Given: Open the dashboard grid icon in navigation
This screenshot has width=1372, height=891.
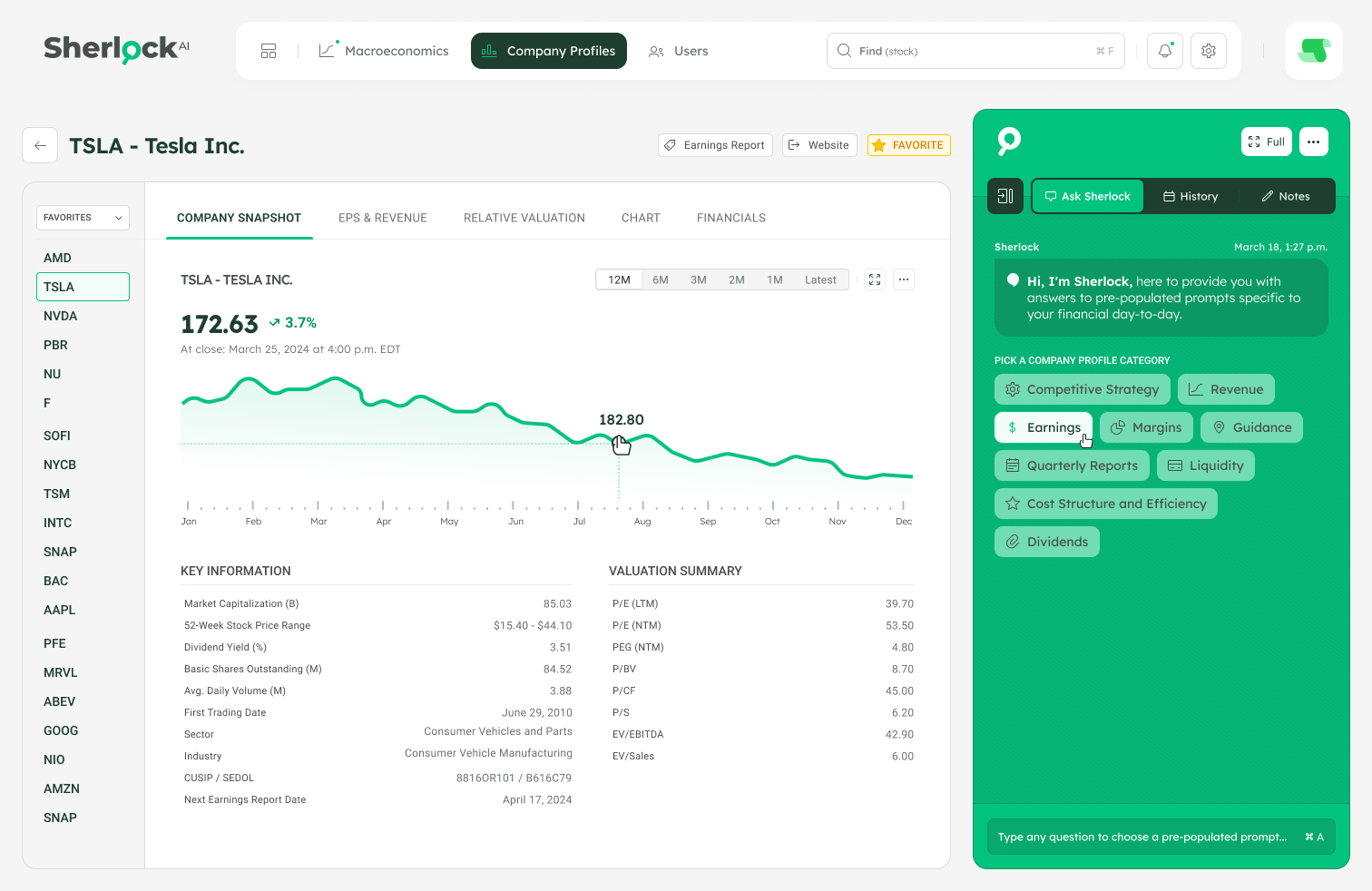Looking at the screenshot, I should 269,51.
